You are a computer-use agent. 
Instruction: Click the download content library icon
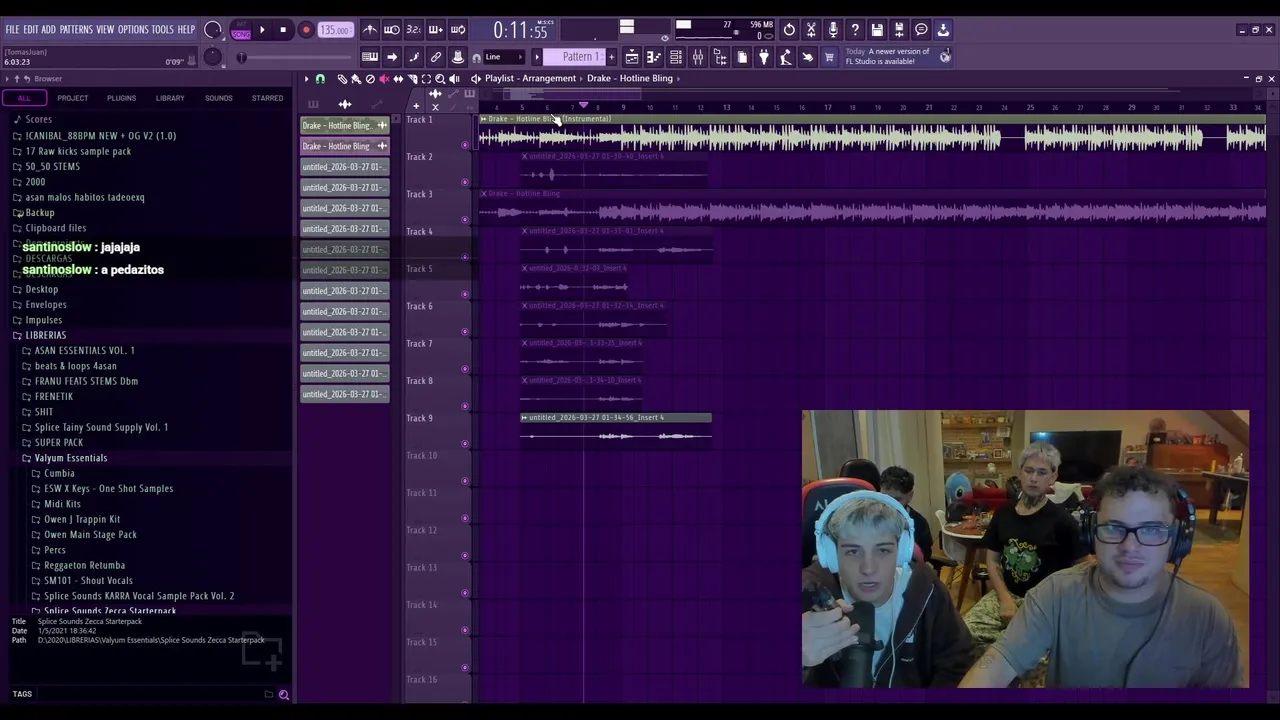[943, 30]
